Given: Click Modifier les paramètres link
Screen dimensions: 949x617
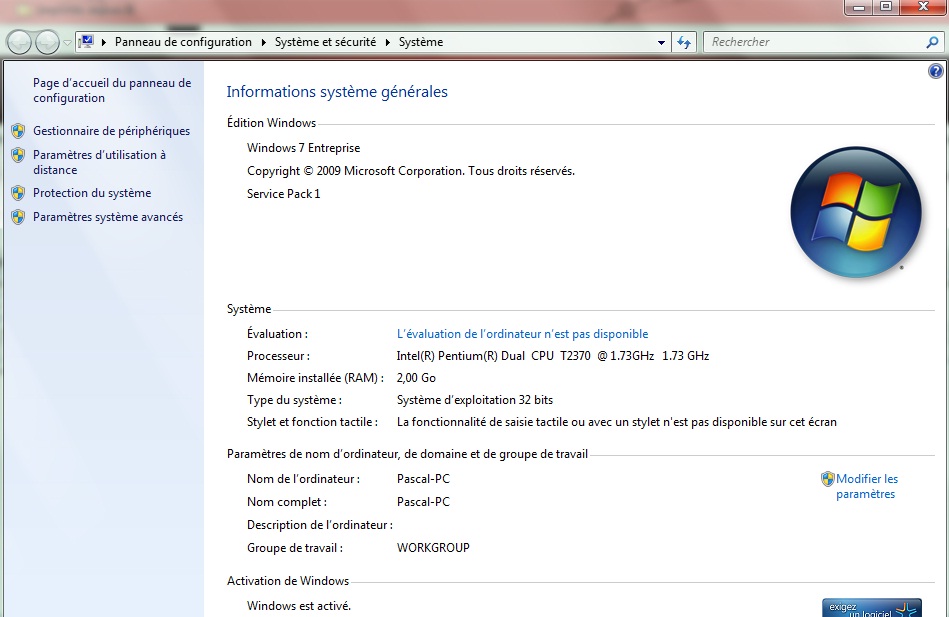Looking at the screenshot, I should 867,486.
